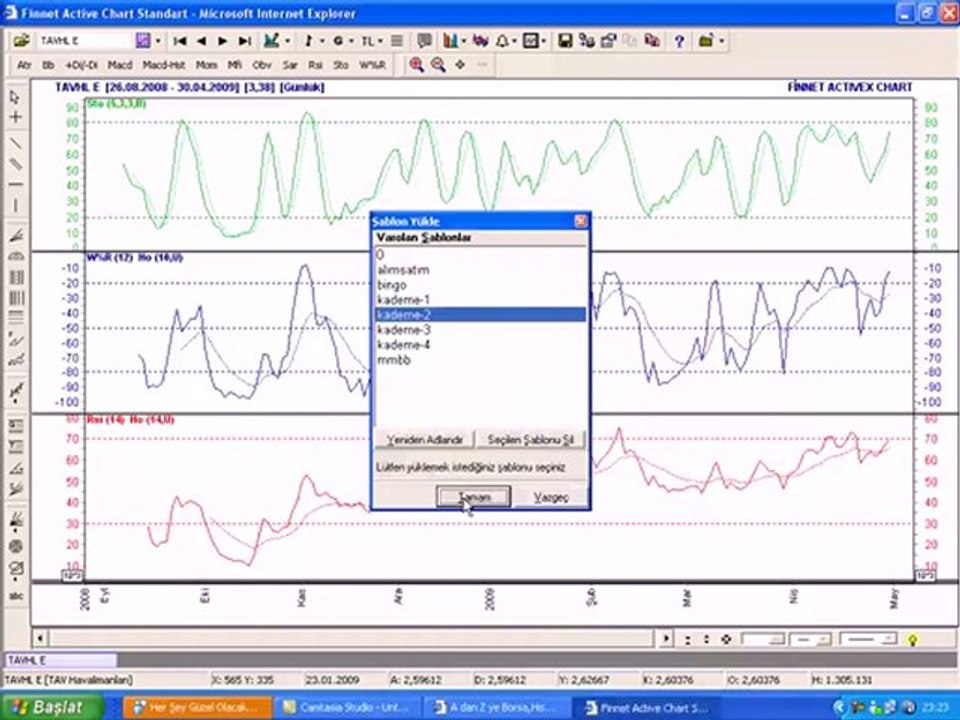This screenshot has width=960, height=720.
Task: Select the diagonal trend line tool
Action: (15, 143)
